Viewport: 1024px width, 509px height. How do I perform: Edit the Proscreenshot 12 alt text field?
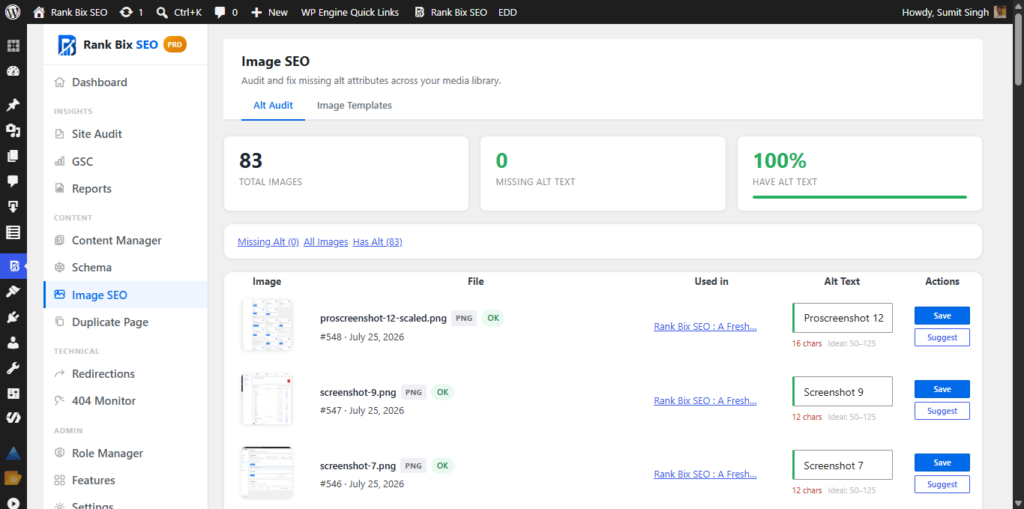(x=842, y=318)
